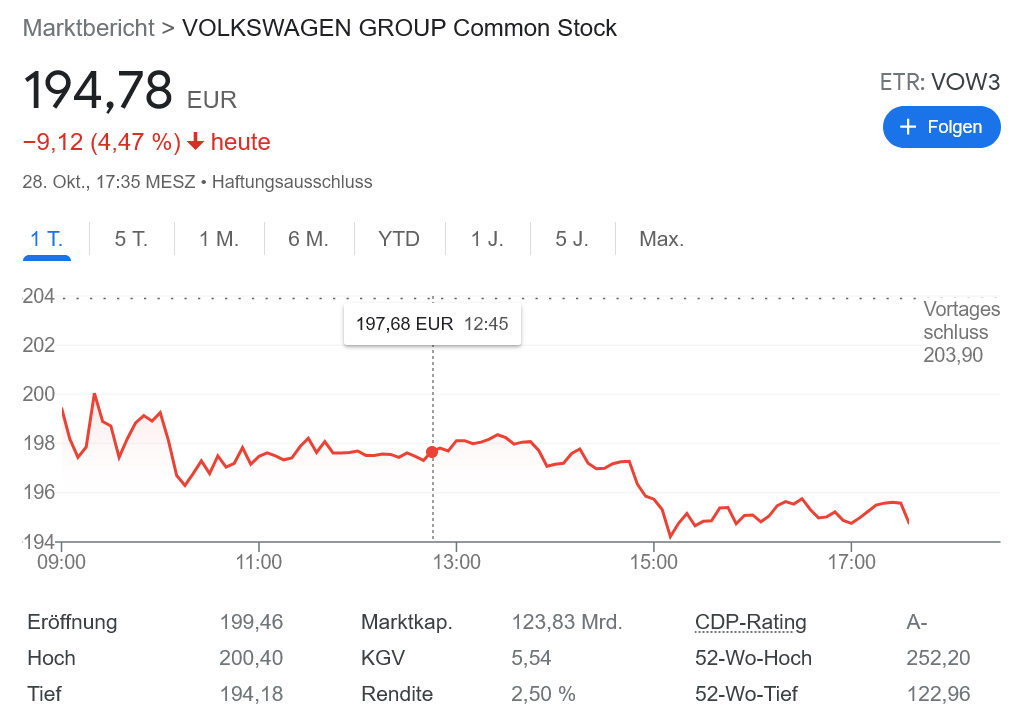Click the CDP-Rating underlined label
This screenshot has height=728, width=1012.
pos(750,622)
